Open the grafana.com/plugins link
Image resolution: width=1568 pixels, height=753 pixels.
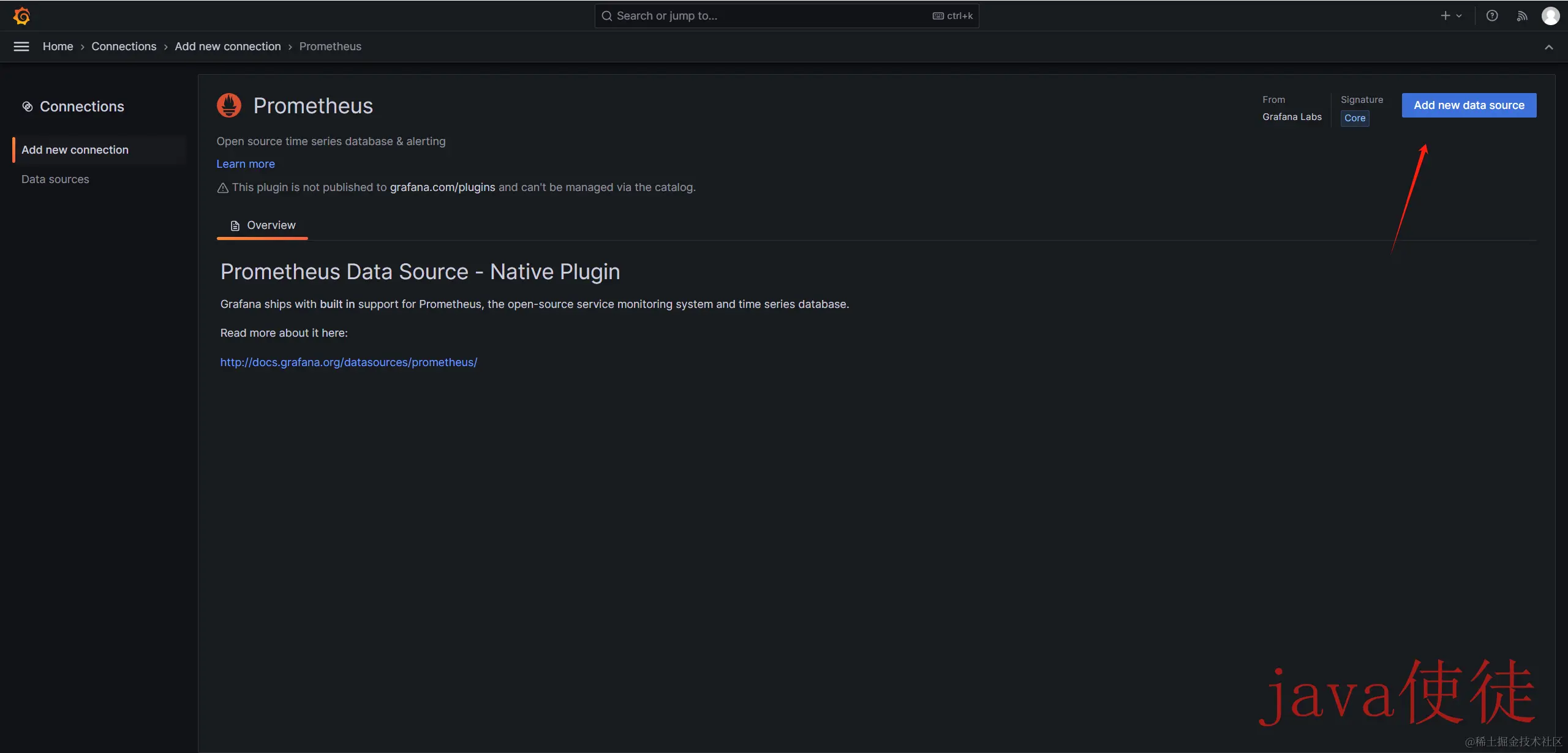coord(442,187)
